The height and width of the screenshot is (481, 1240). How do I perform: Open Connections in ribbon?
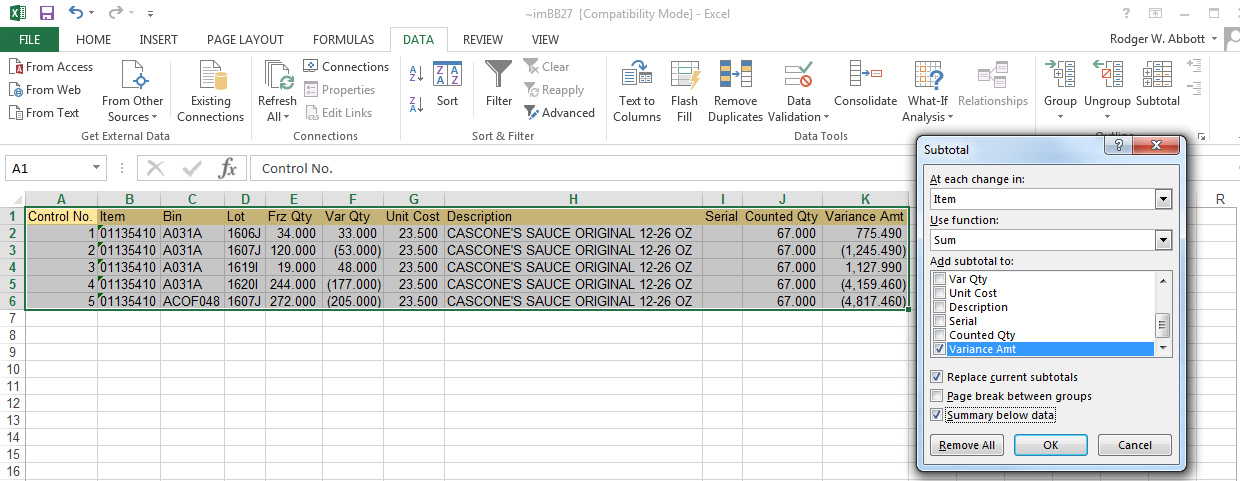tap(346, 67)
